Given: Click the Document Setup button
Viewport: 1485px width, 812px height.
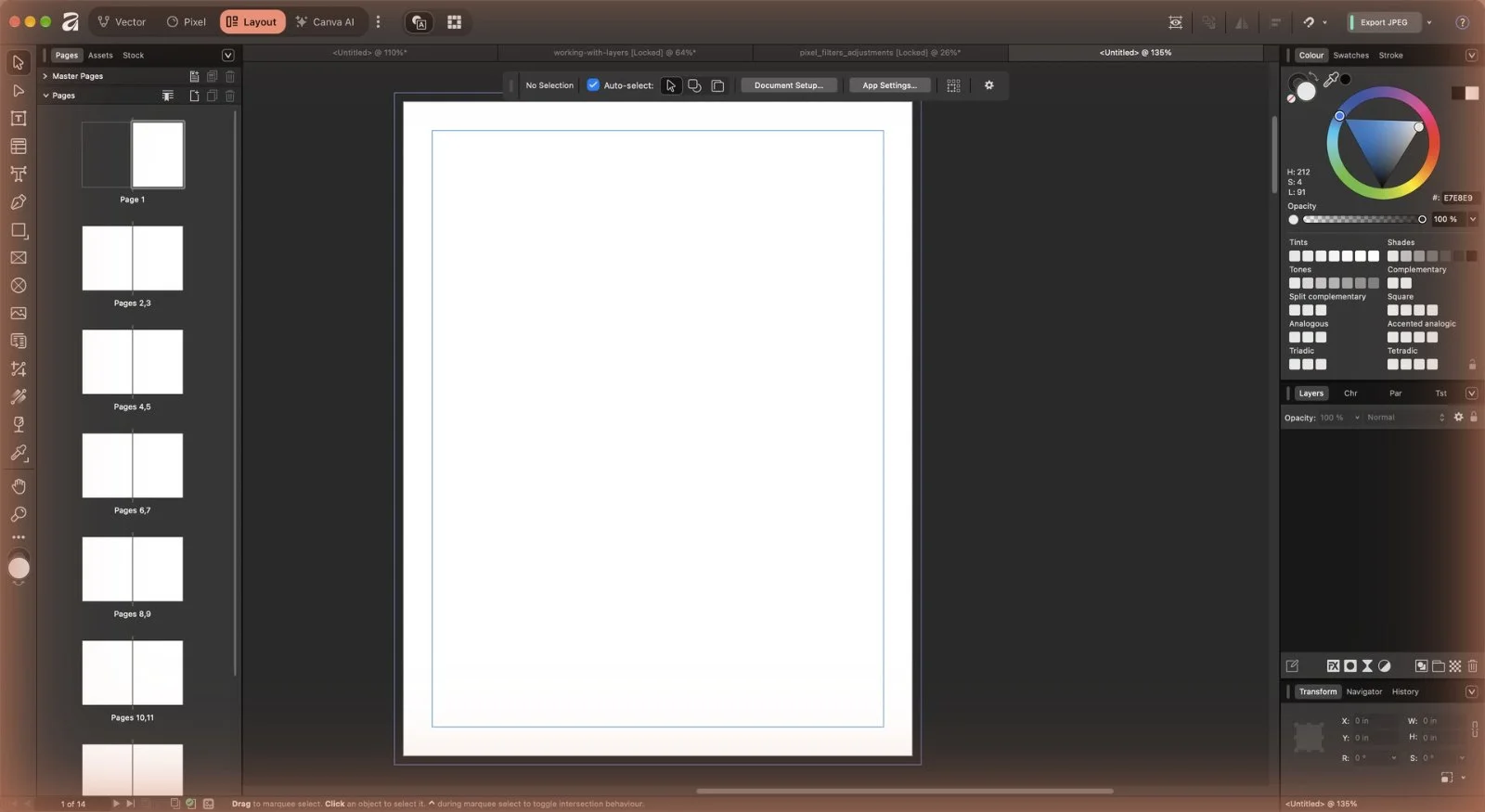Looking at the screenshot, I should pyautogui.click(x=789, y=85).
